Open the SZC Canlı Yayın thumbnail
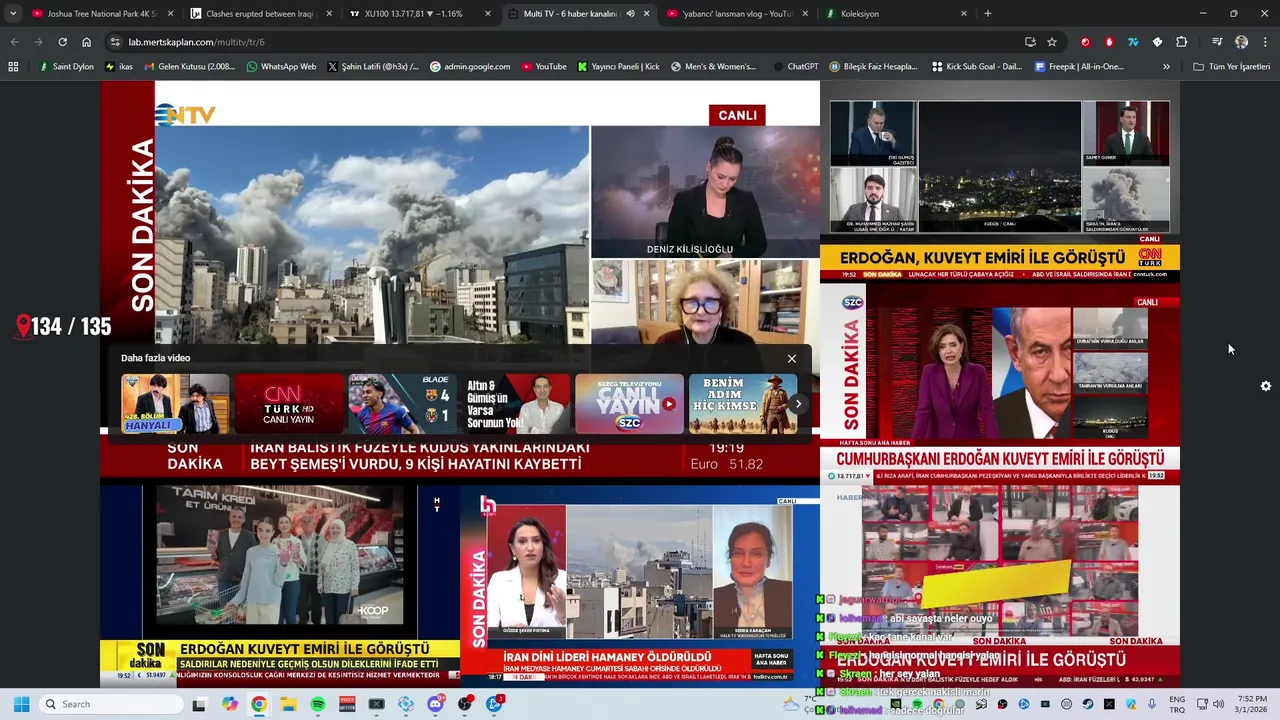 629,404
